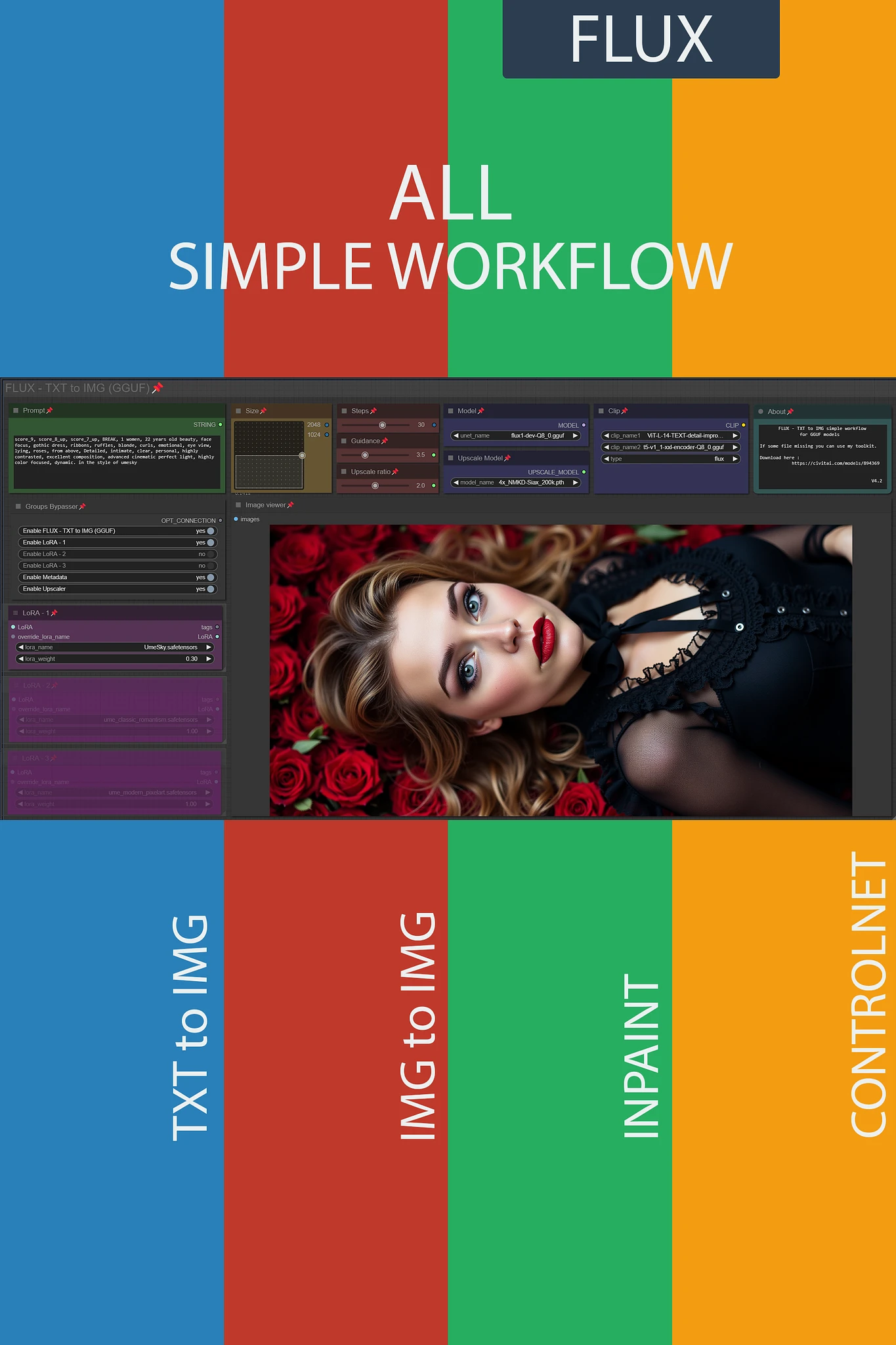896x1345 pixels.
Task: Increase LoRA - 1 lora_weight with right arrow
Action: point(209,659)
